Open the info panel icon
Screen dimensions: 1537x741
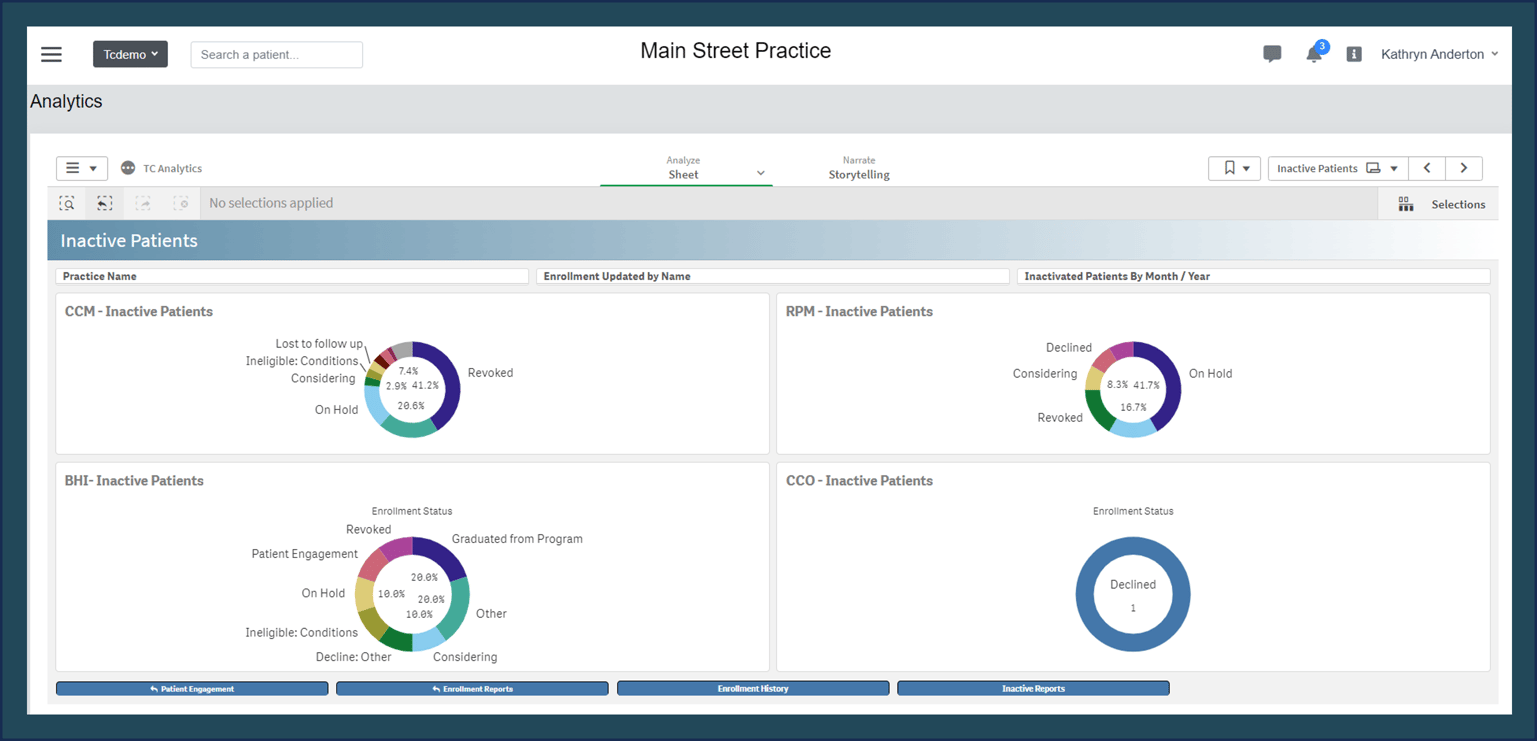coord(1355,54)
